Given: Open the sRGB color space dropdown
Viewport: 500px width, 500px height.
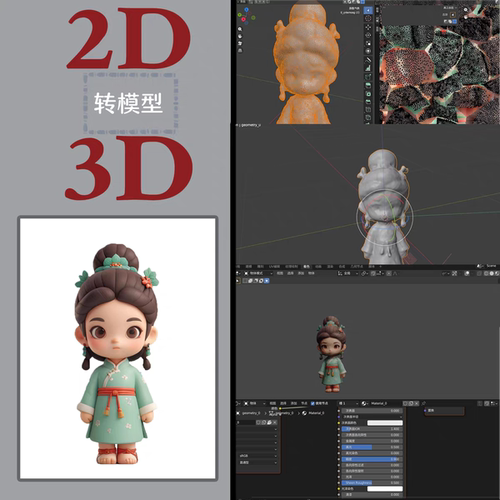Looking at the screenshot, I should pos(257,456).
